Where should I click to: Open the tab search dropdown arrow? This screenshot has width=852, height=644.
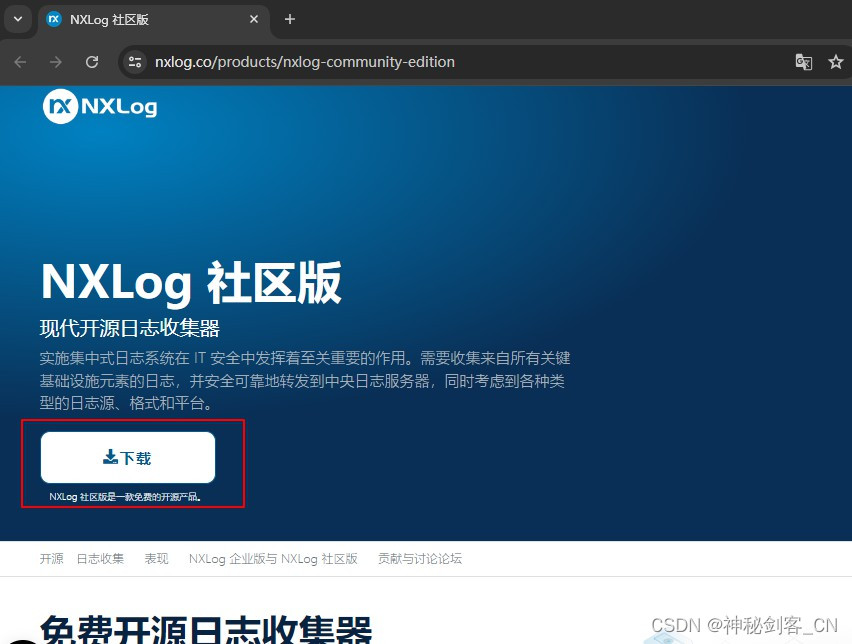pos(18,19)
